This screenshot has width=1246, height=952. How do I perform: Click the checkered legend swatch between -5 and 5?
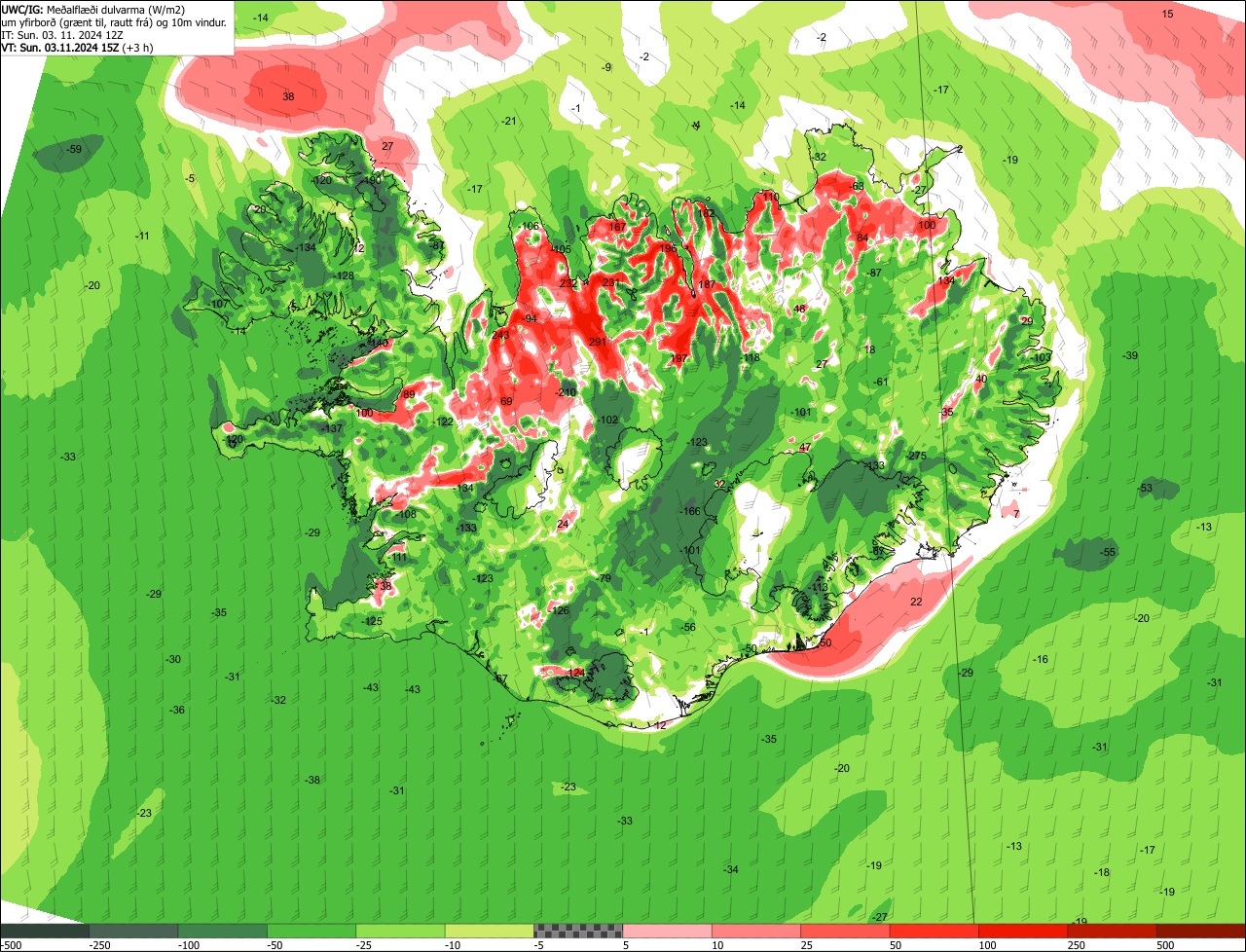578,931
